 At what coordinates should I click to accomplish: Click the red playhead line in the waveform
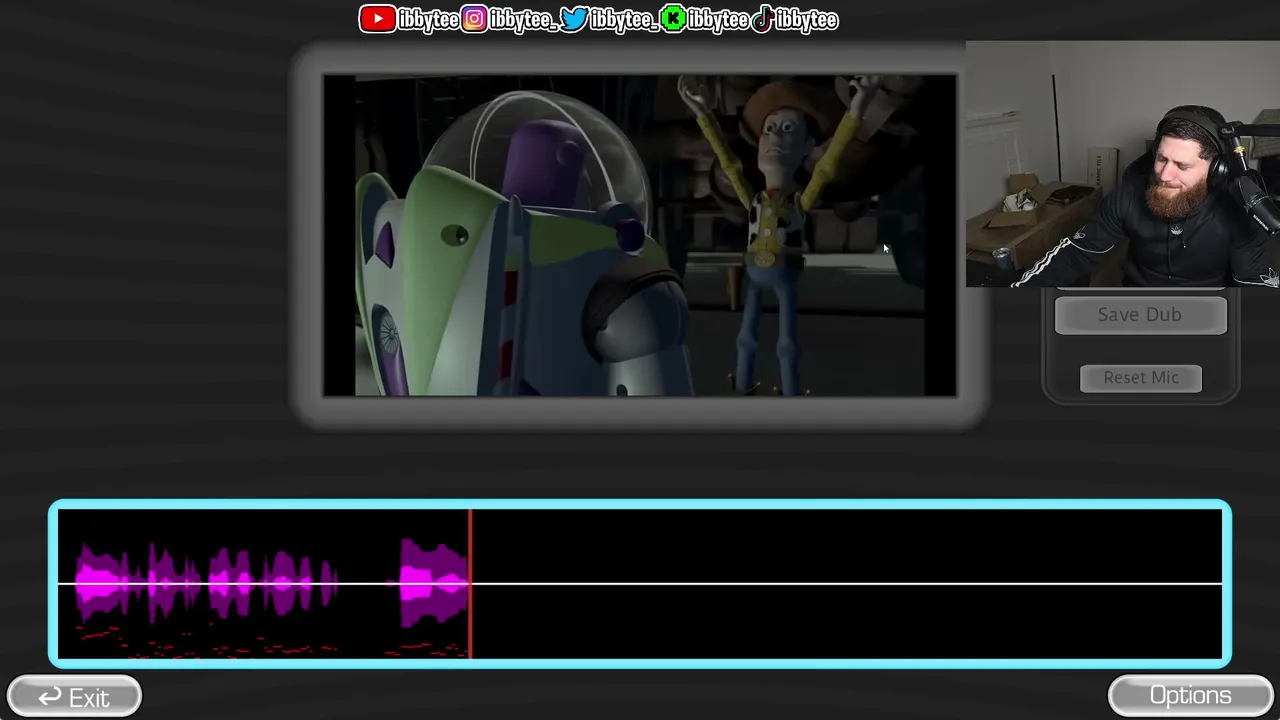click(470, 583)
